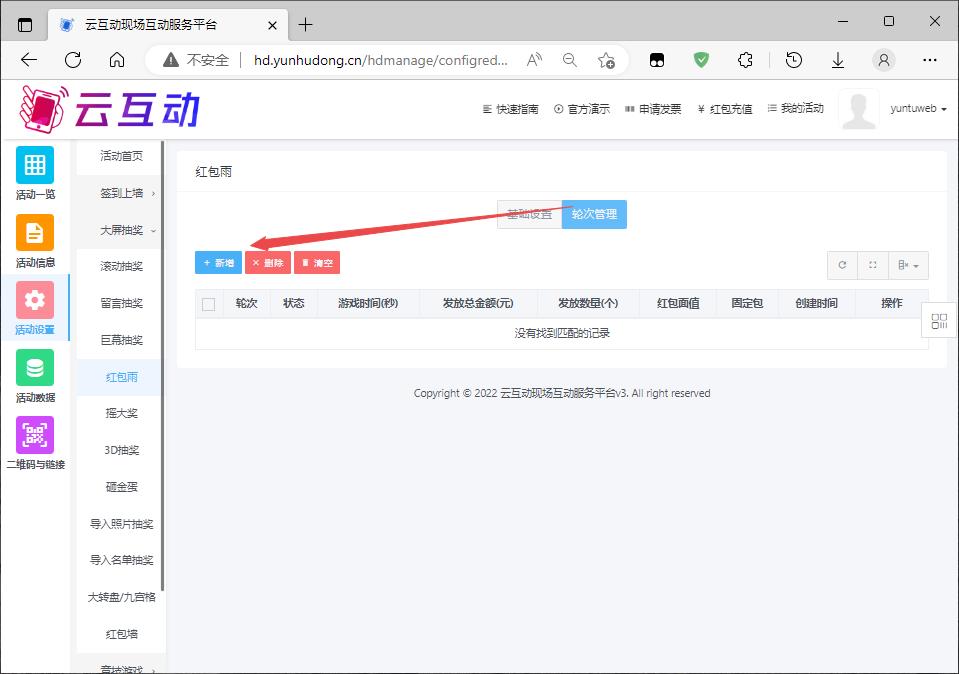Open the 活动设置 gear icon
This screenshot has height=674, width=959.
click(x=35, y=300)
